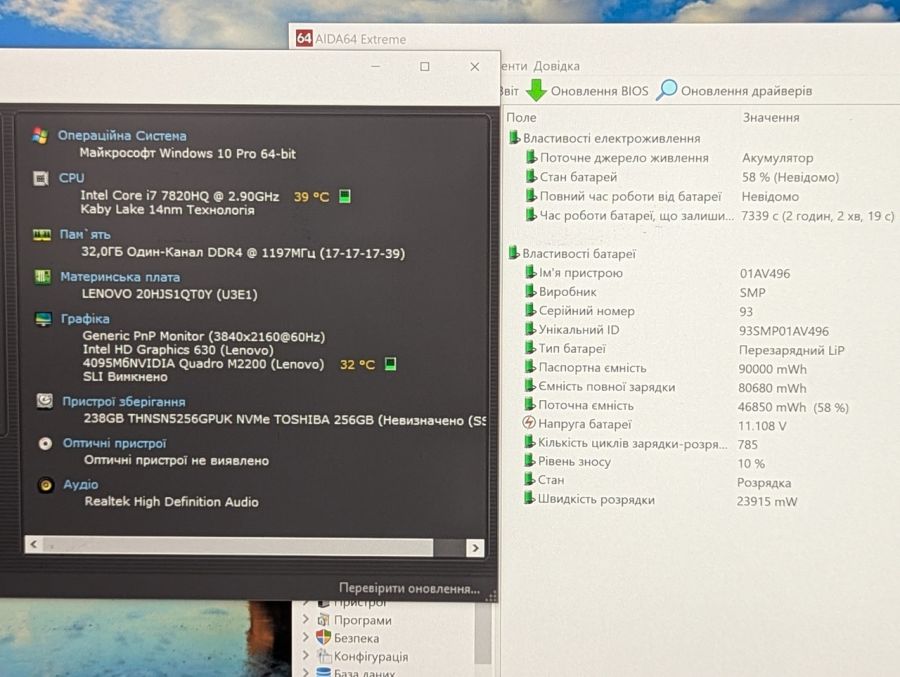Image resolution: width=900 pixels, height=677 pixels.
Task: Click the horizontal scrollbar left arrow
Action: pyautogui.click(x=34, y=544)
